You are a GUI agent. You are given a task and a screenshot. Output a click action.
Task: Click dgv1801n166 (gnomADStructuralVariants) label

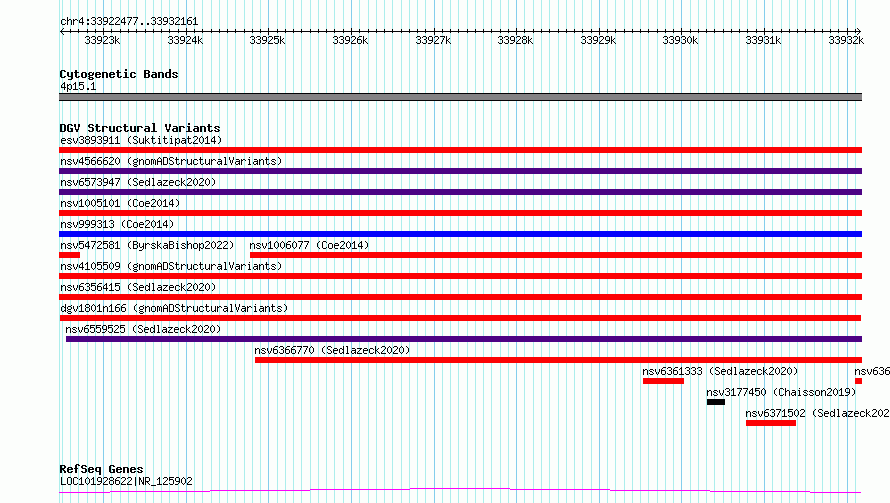[x=174, y=308]
